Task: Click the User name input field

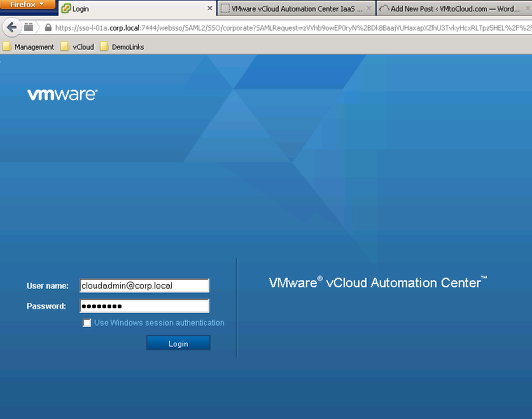Action: click(145, 286)
